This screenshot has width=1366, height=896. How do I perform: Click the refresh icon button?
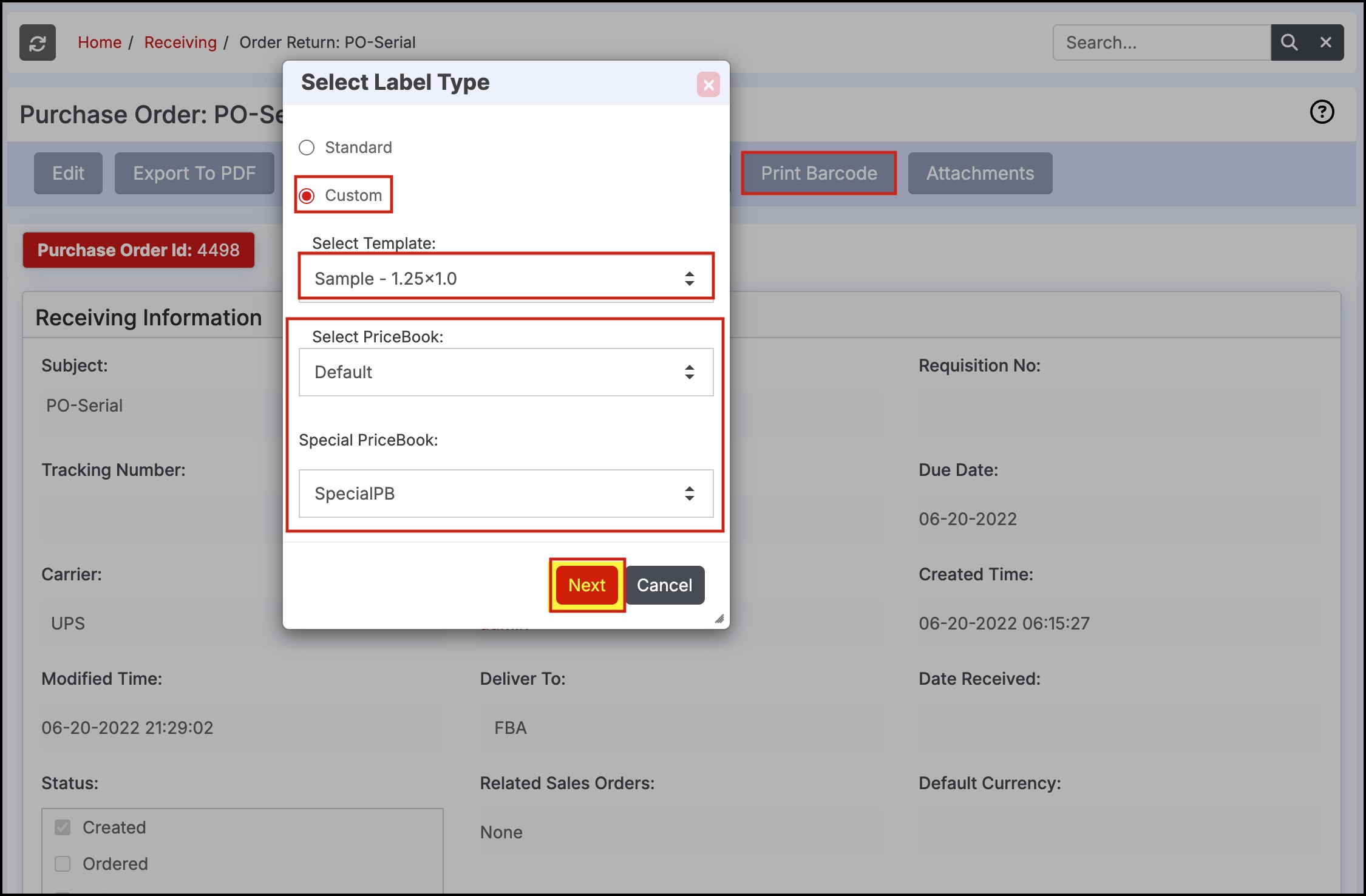pos(38,42)
